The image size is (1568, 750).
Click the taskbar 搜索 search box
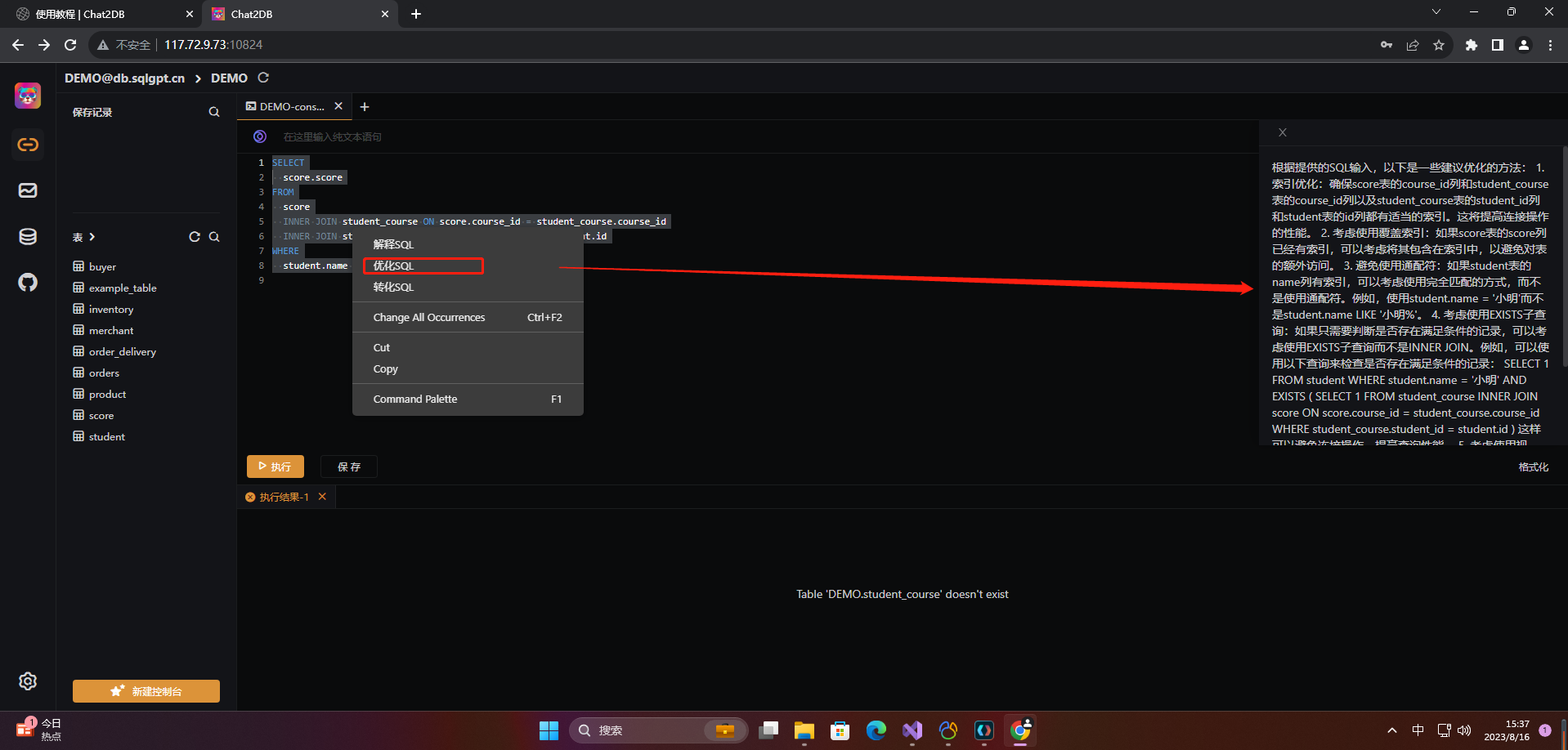pyautogui.click(x=658, y=730)
